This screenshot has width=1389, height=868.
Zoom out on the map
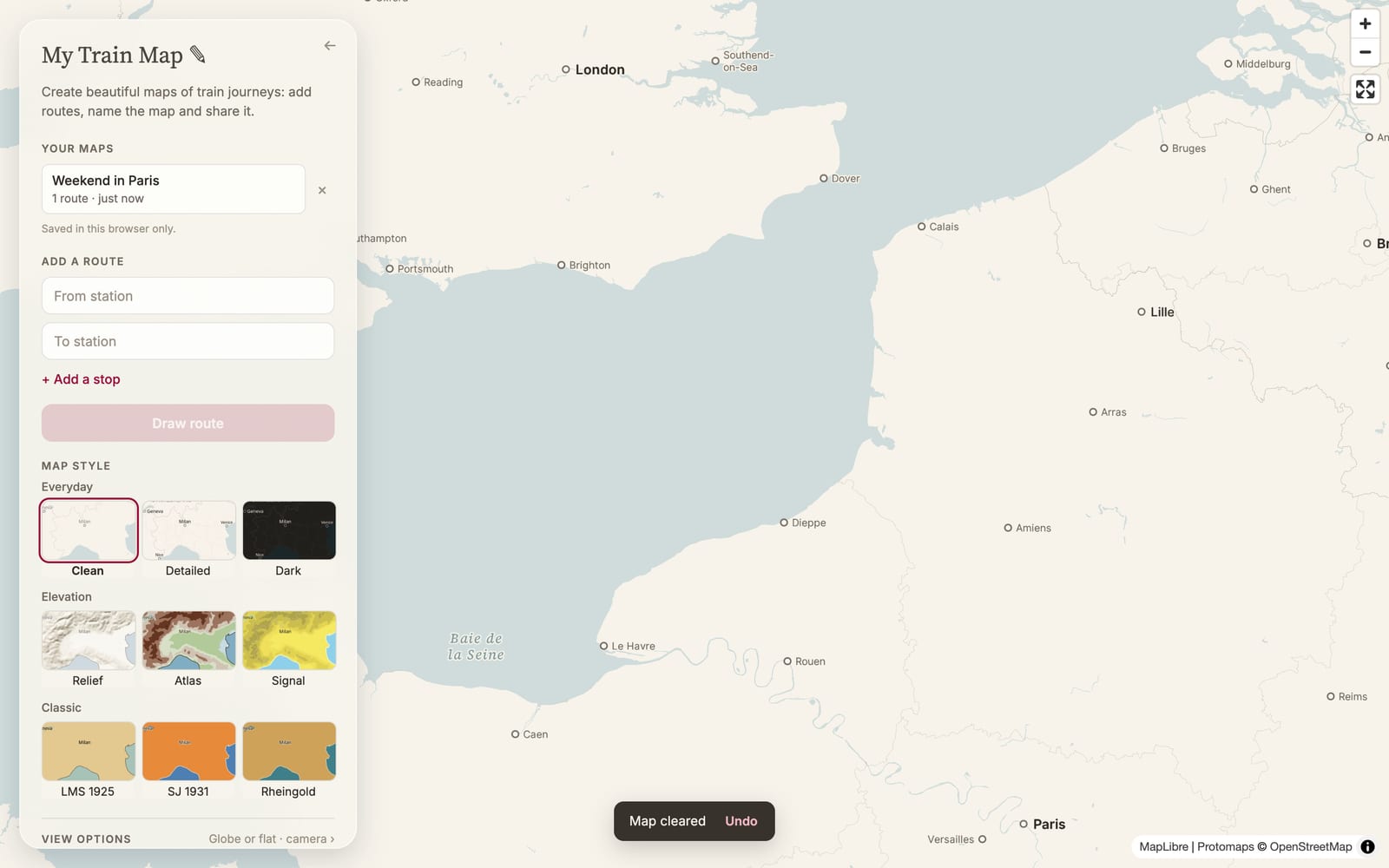tap(1365, 52)
